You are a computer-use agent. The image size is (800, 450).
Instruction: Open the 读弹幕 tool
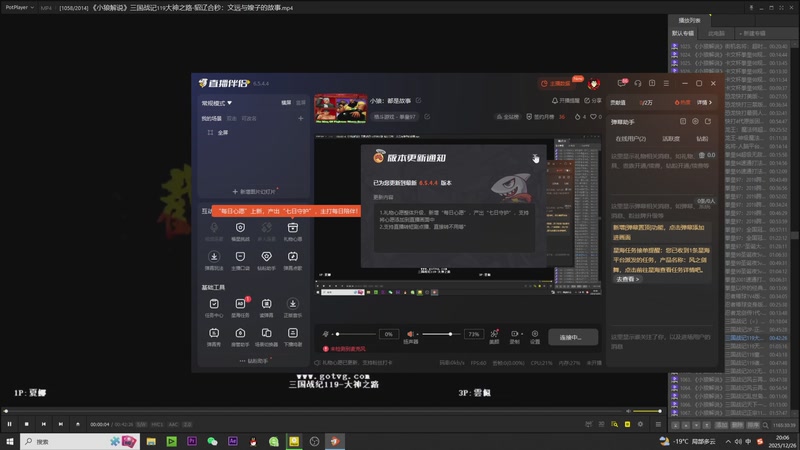click(266, 307)
